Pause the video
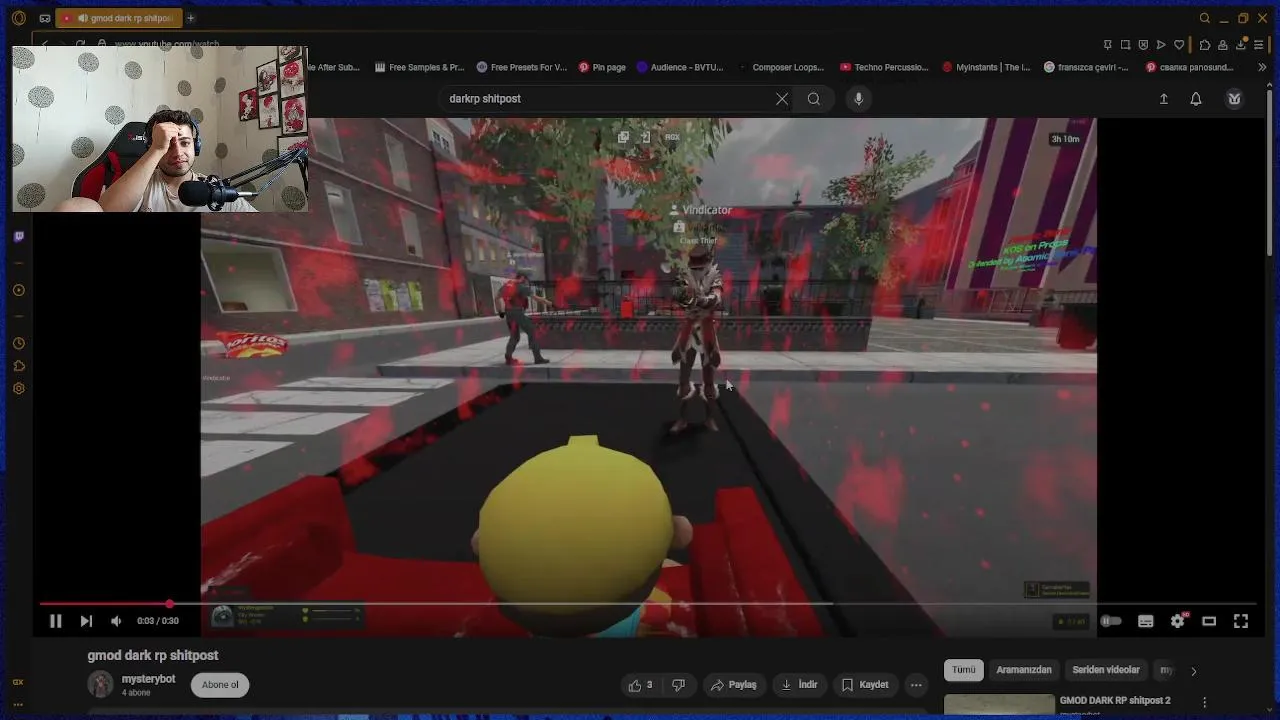1280x720 pixels. (56, 621)
